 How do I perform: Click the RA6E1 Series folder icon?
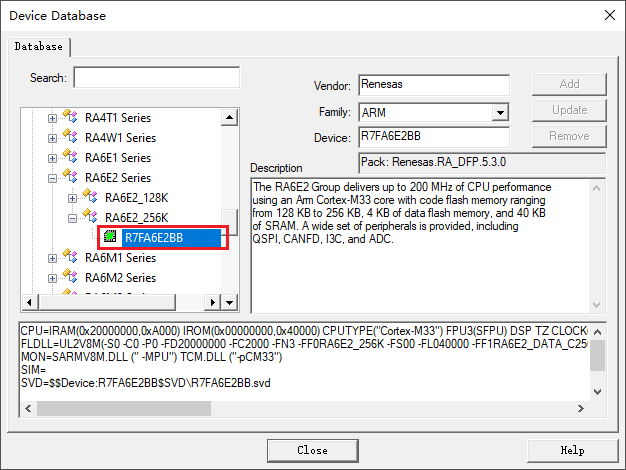(70, 156)
